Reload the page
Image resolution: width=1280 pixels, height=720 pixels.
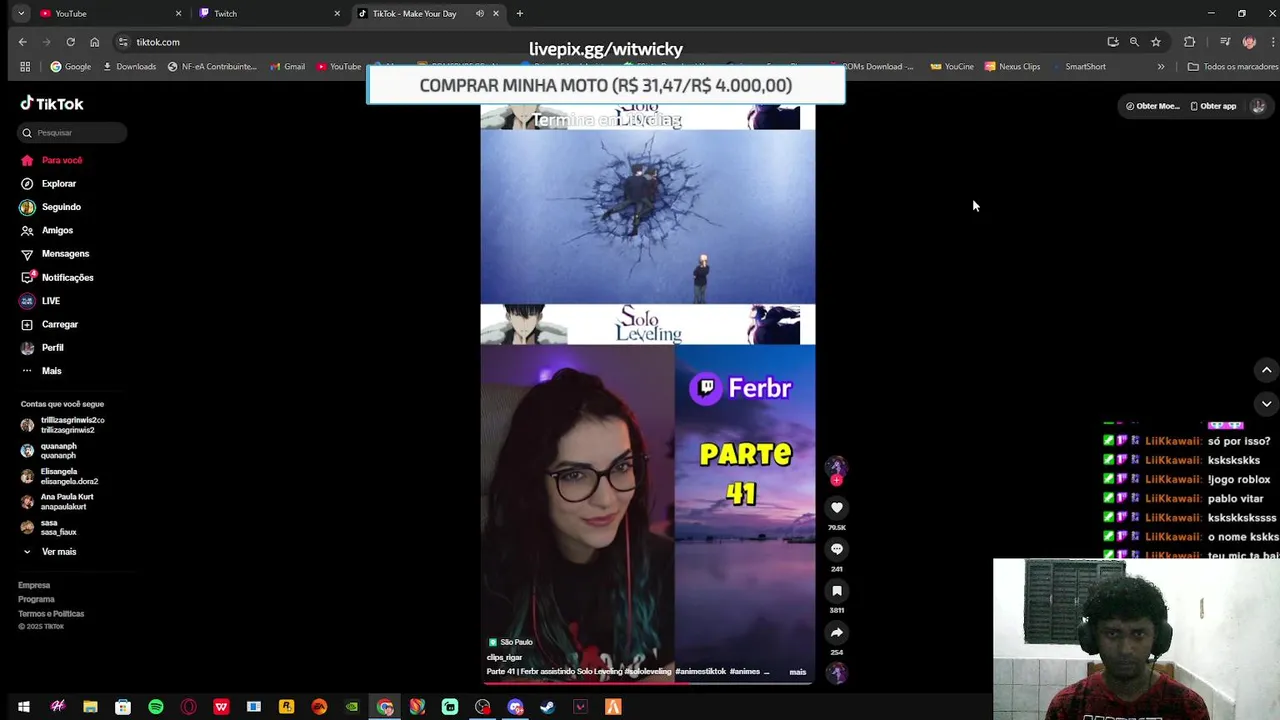(x=70, y=42)
